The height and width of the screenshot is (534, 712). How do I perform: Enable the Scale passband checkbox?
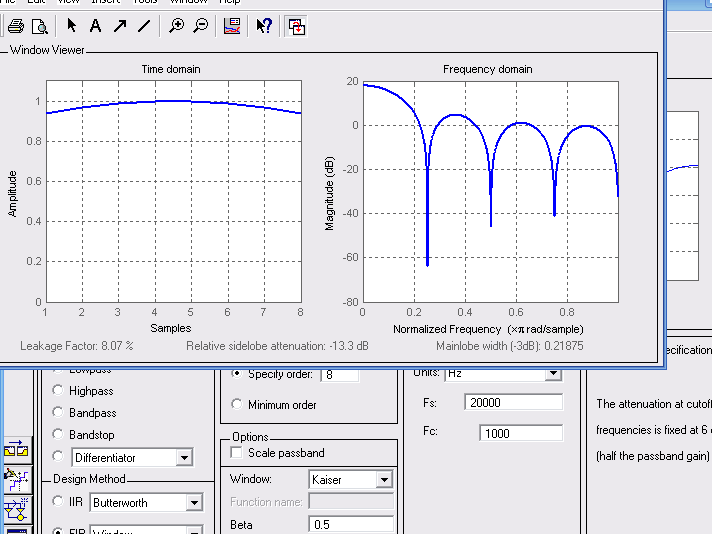(237, 453)
